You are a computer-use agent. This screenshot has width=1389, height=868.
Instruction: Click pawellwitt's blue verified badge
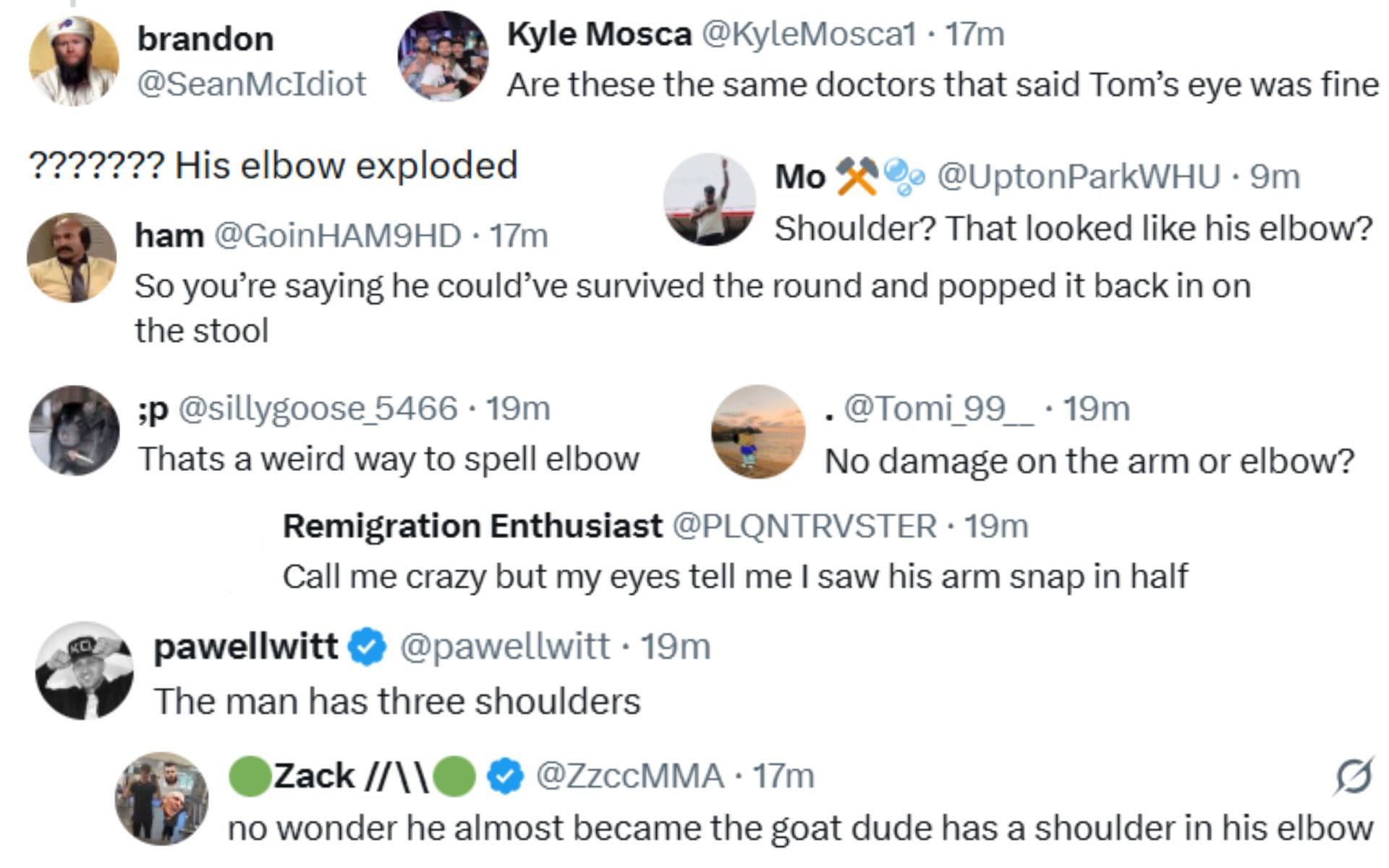coord(368,647)
